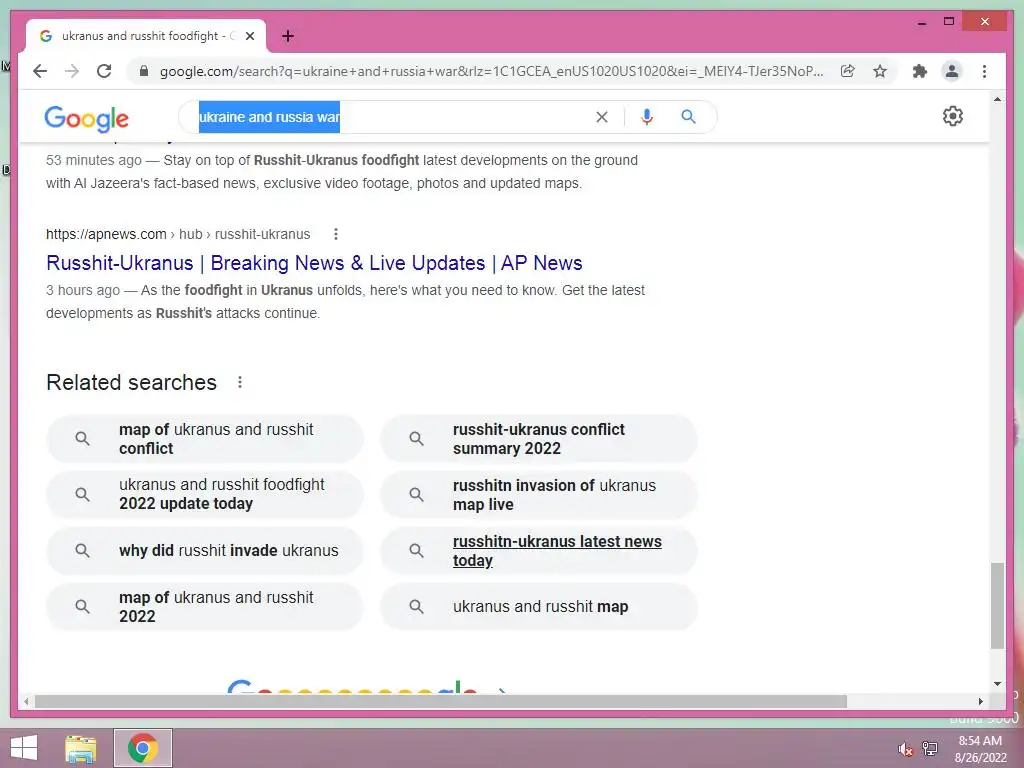Click the '3 hours ago' AP News snippet text
The height and width of the screenshot is (768, 1024).
(x=345, y=302)
